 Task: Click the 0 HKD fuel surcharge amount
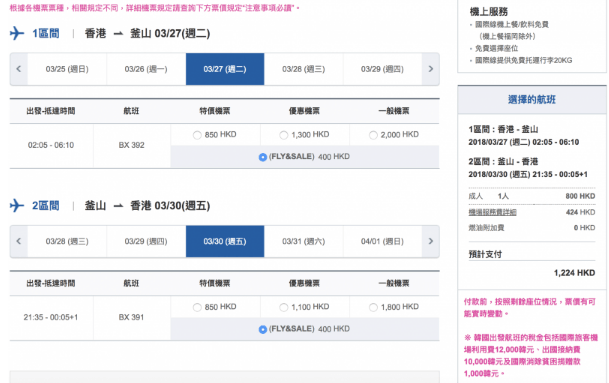[585, 228]
